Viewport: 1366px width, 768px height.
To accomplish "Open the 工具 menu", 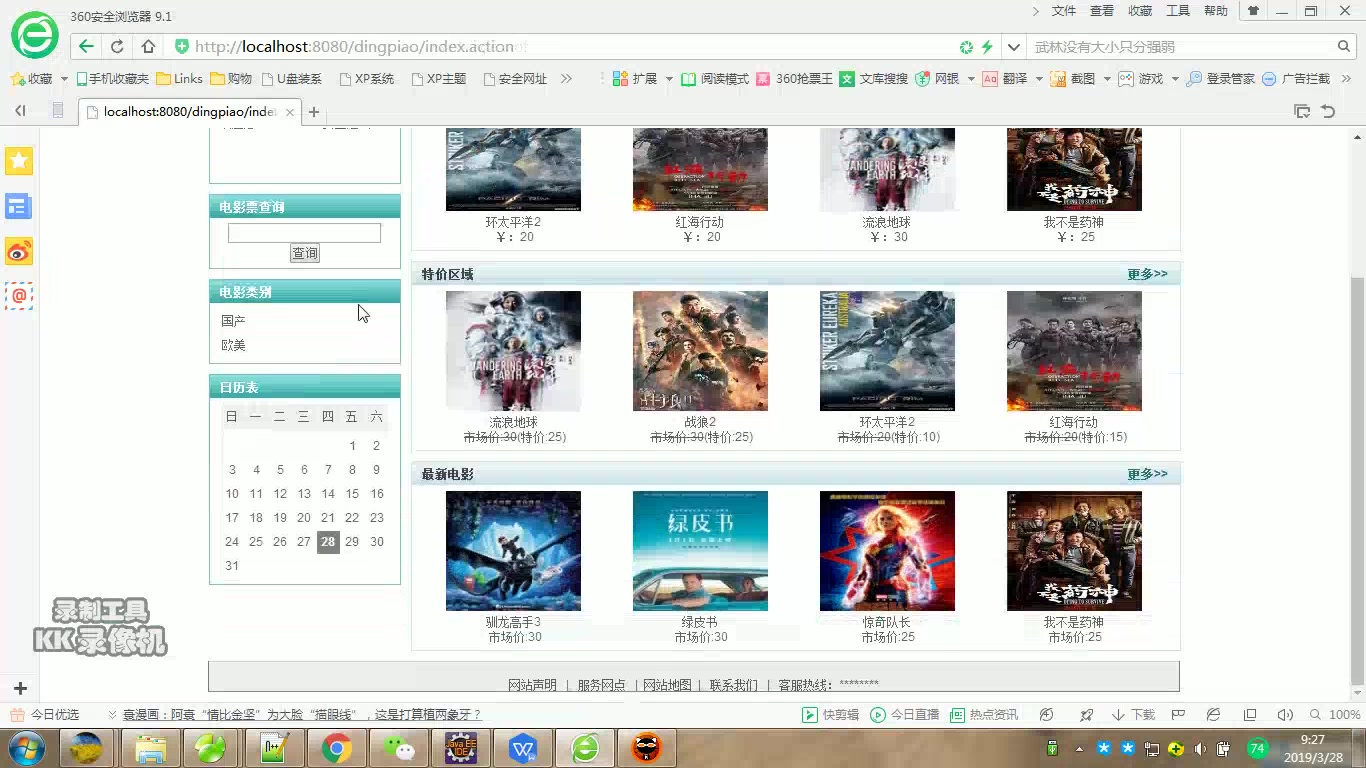I will click(1178, 11).
